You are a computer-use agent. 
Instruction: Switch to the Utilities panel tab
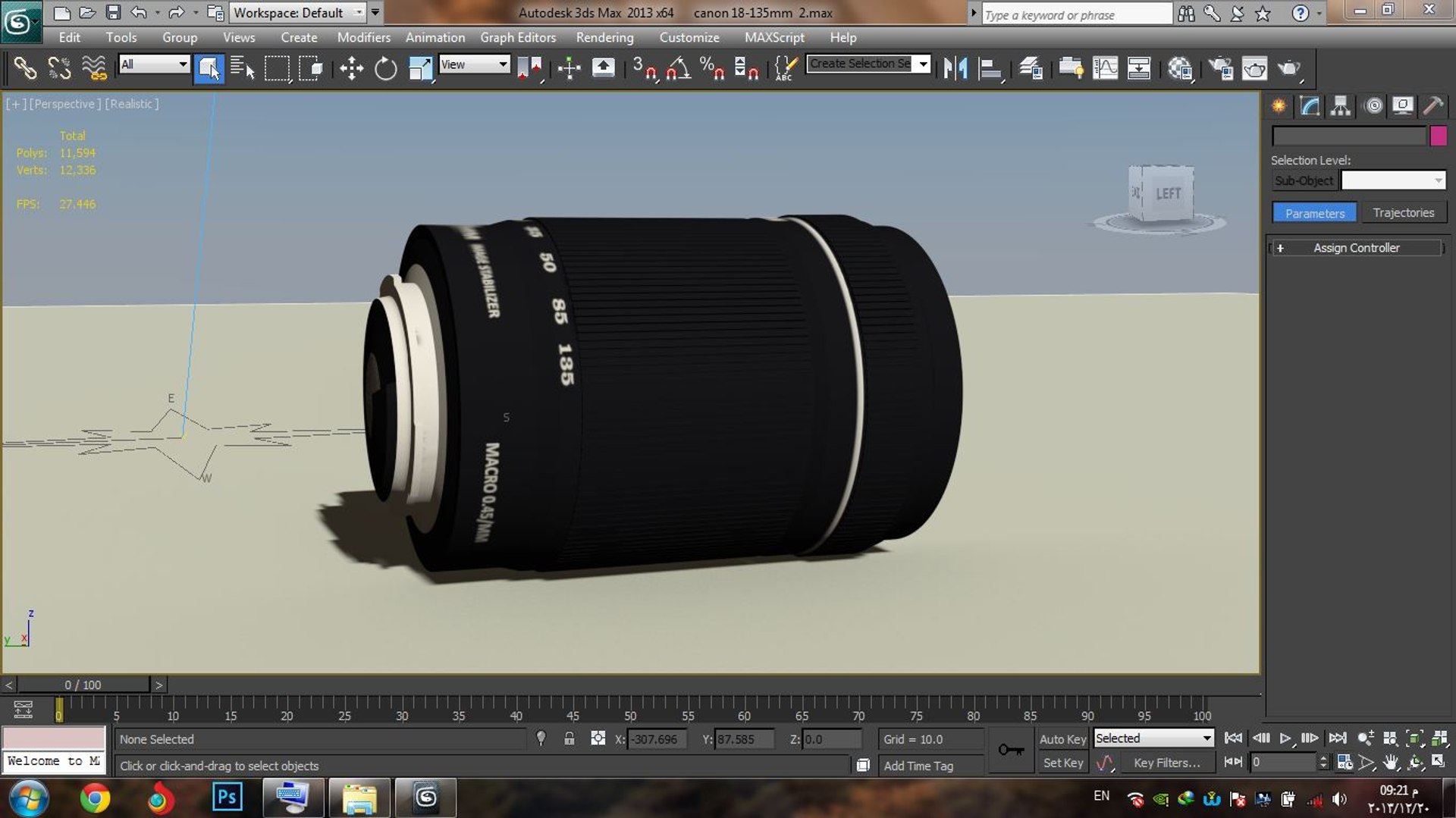pyautogui.click(x=1433, y=105)
